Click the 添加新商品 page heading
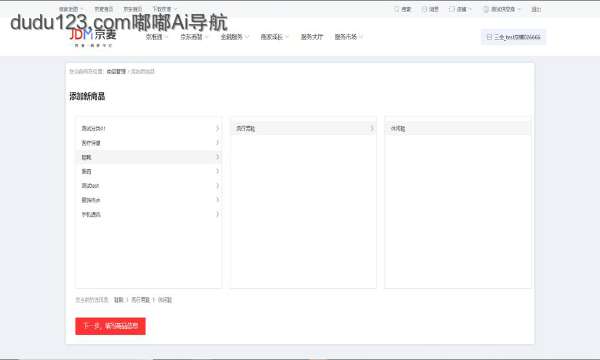Screen dimensions: 600x360 click(x=87, y=96)
